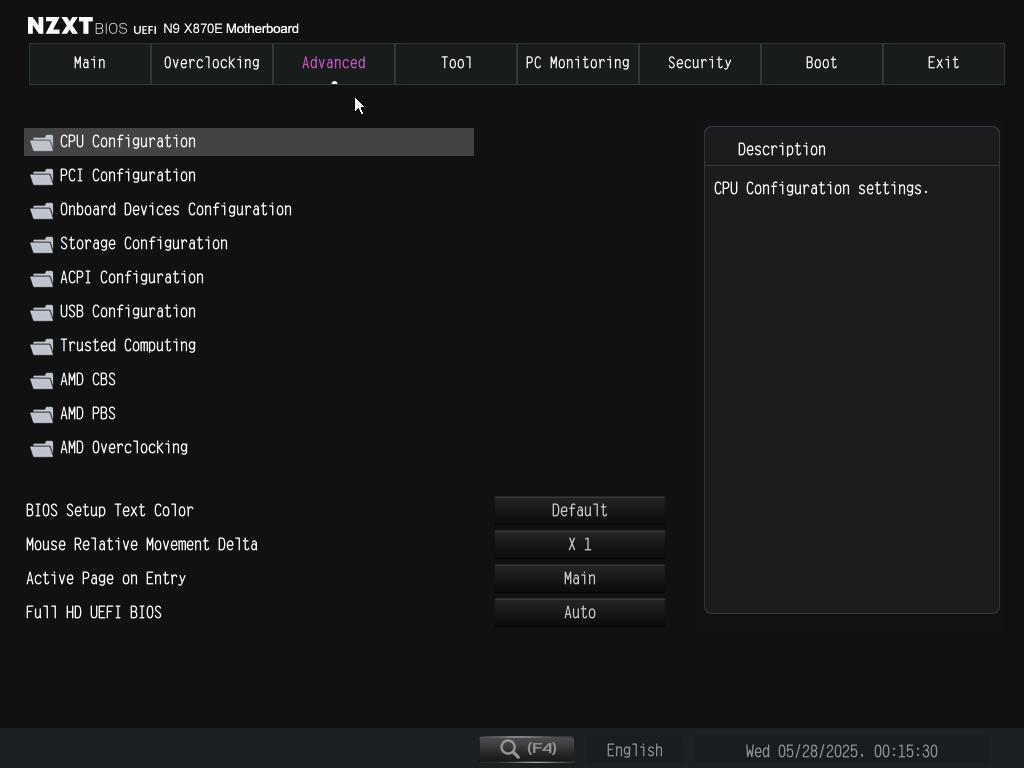Enter the ACPI Configuration submenu
This screenshot has height=768, width=1024.
(131, 278)
